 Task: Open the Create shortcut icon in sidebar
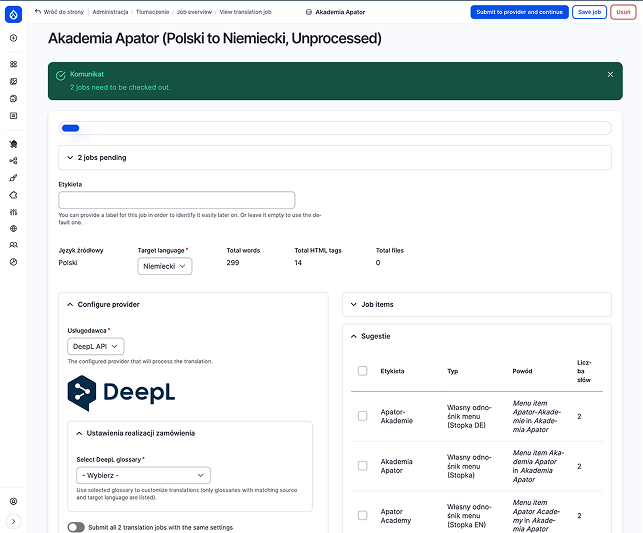14,38
